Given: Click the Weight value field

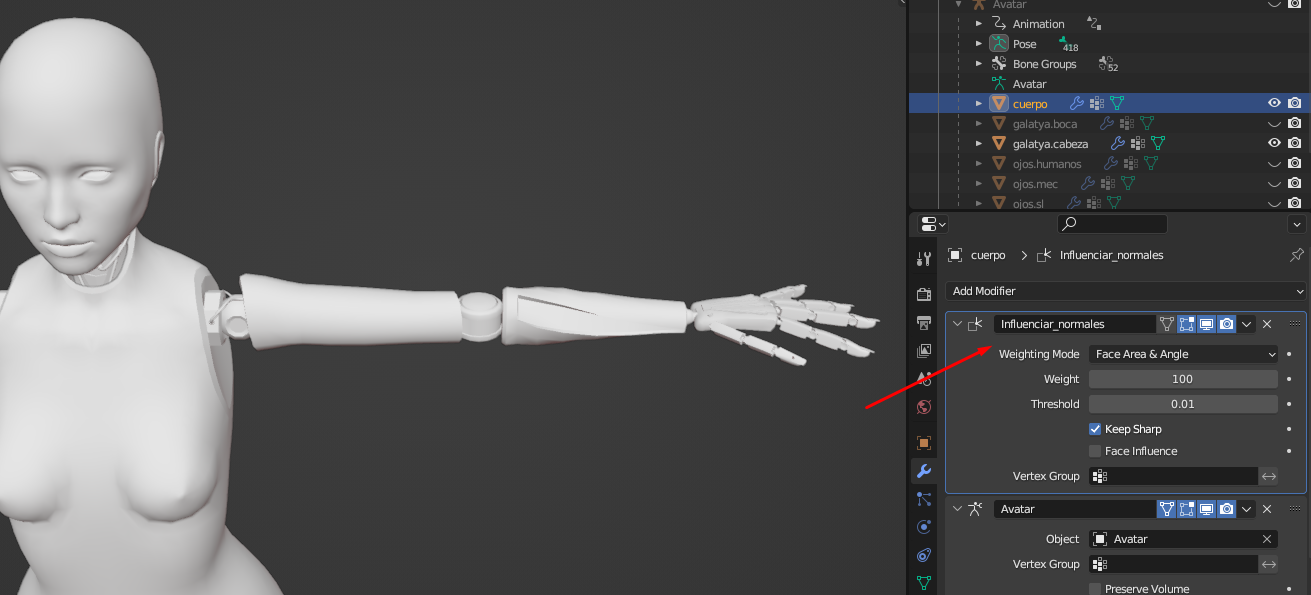Looking at the screenshot, I should [1183, 379].
